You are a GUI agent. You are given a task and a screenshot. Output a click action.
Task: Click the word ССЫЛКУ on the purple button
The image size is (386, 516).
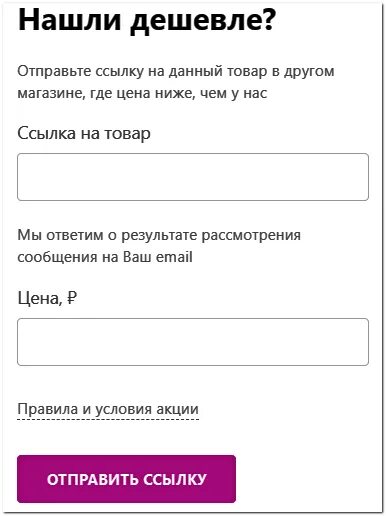(x=175, y=479)
